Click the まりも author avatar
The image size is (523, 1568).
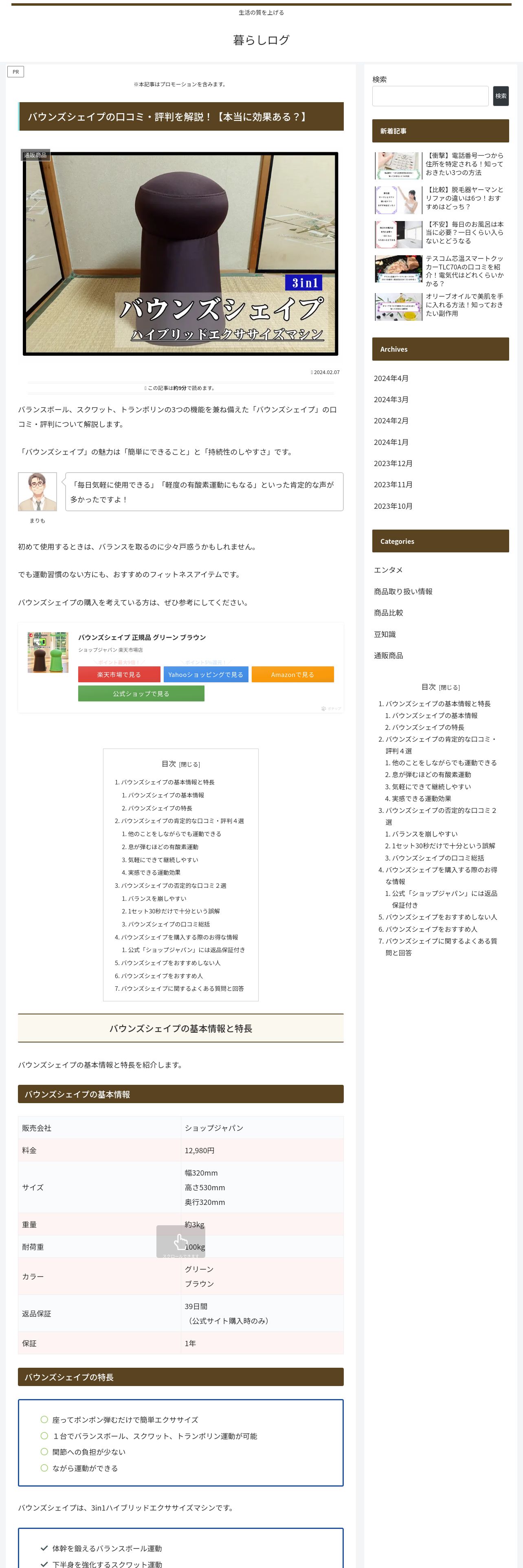[x=38, y=491]
